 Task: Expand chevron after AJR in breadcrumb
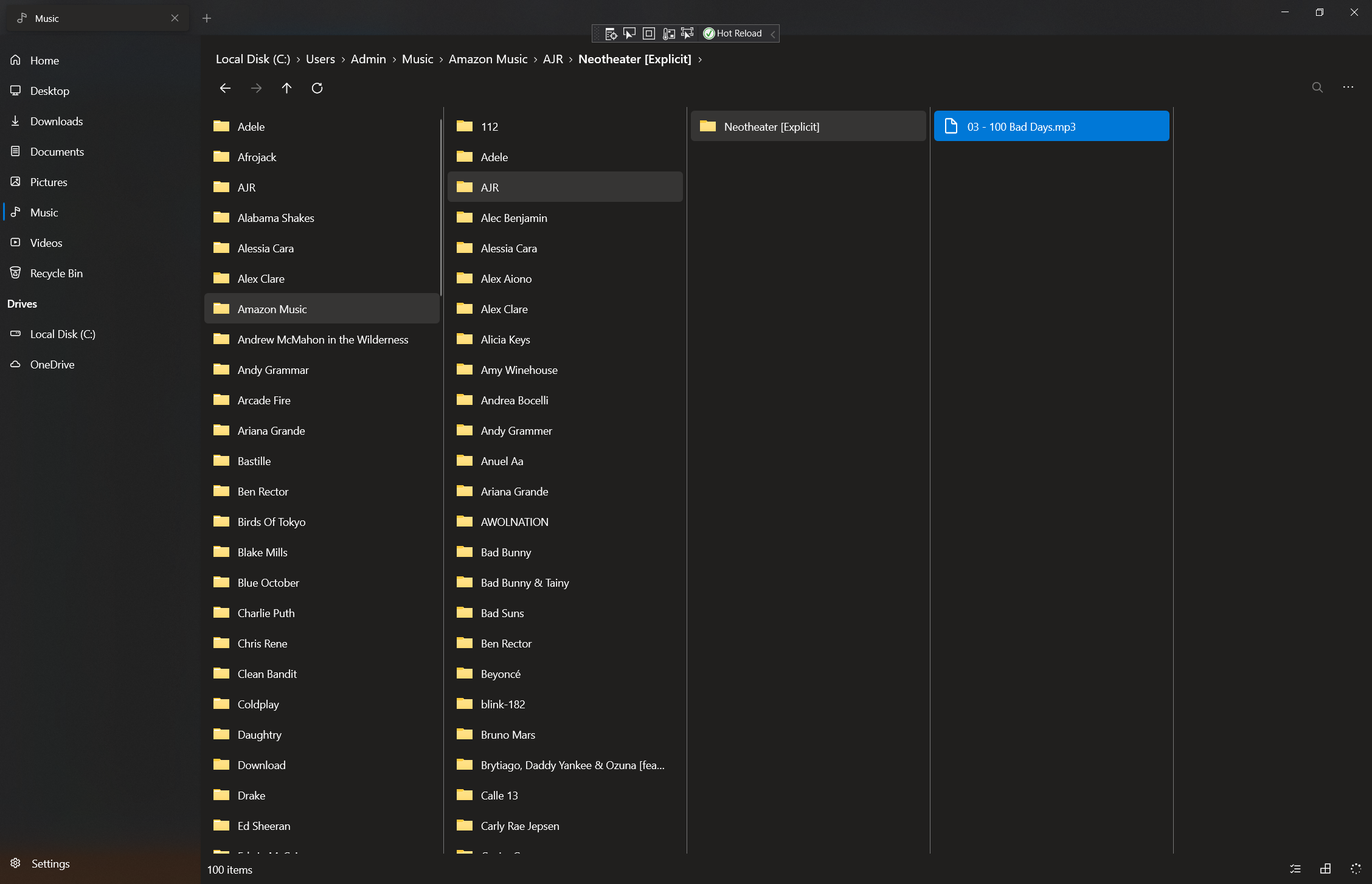(x=571, y=60)
